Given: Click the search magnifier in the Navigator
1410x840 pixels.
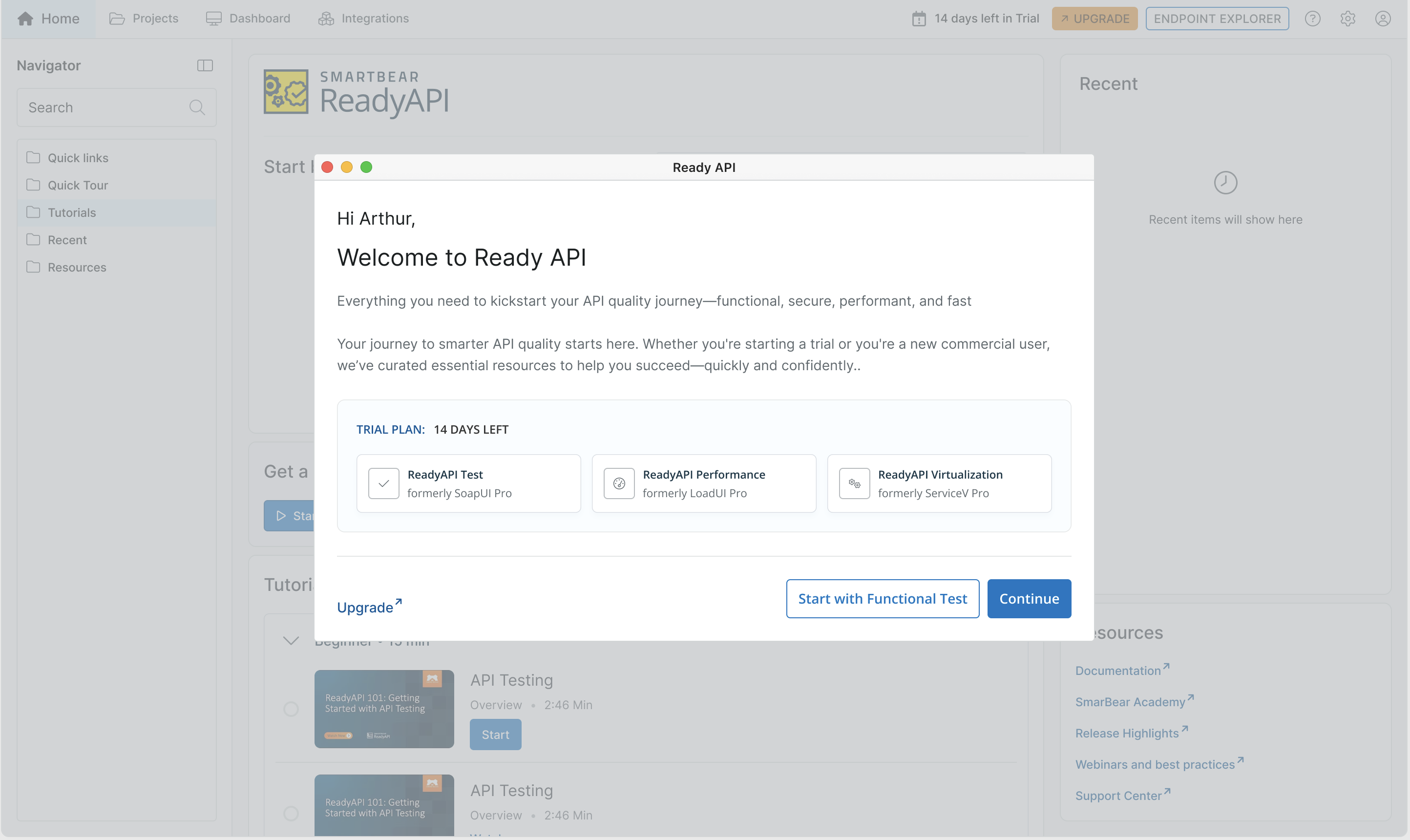Looking at the screenshot, I should (197, 107).
